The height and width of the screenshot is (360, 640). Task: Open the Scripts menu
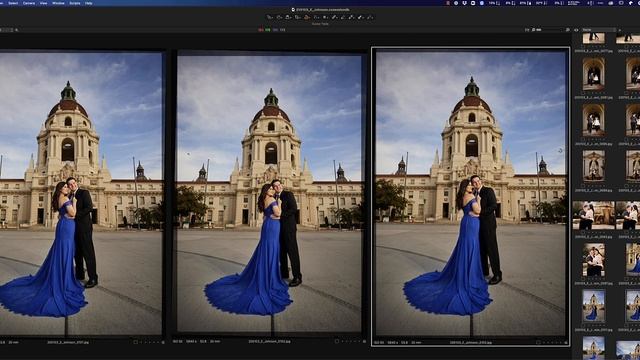click(75, 3)
